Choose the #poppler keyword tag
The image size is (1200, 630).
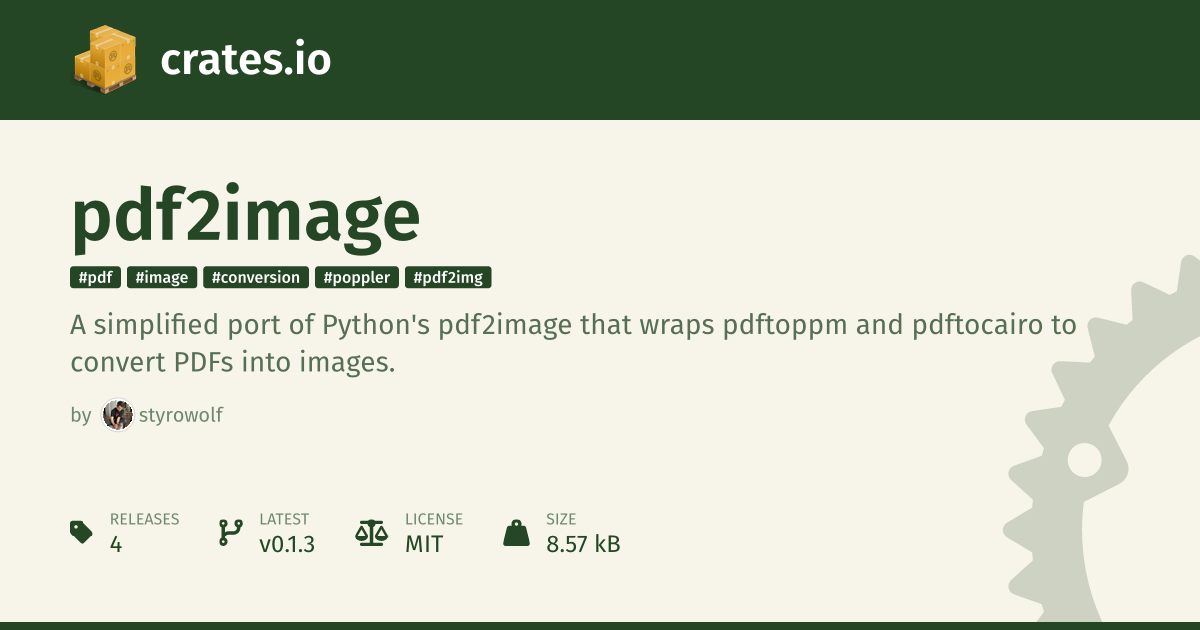pos(357,277)
